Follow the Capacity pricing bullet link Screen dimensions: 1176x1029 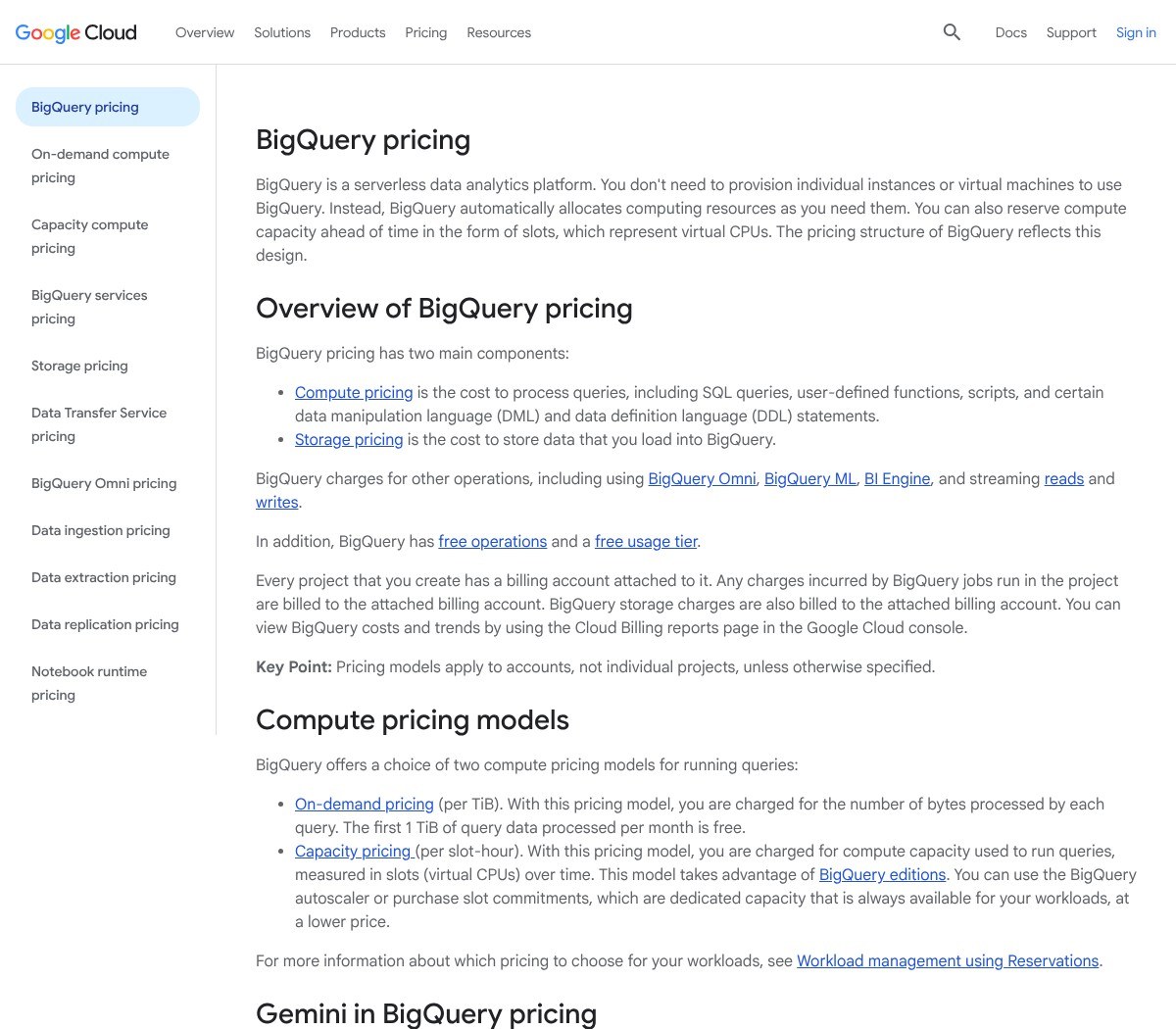pyautogui.click(x=353, y=851)
